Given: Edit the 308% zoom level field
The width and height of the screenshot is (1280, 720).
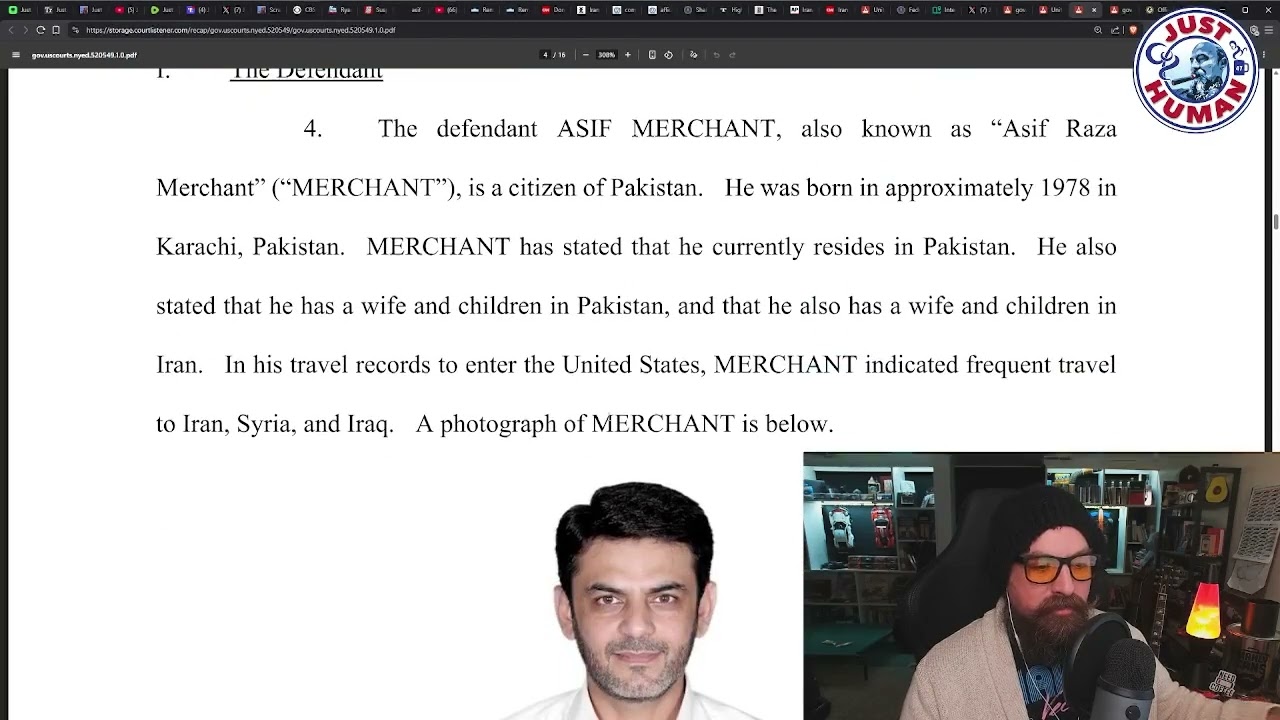Looking at the screenshot, I should click(x=606, y=55).
